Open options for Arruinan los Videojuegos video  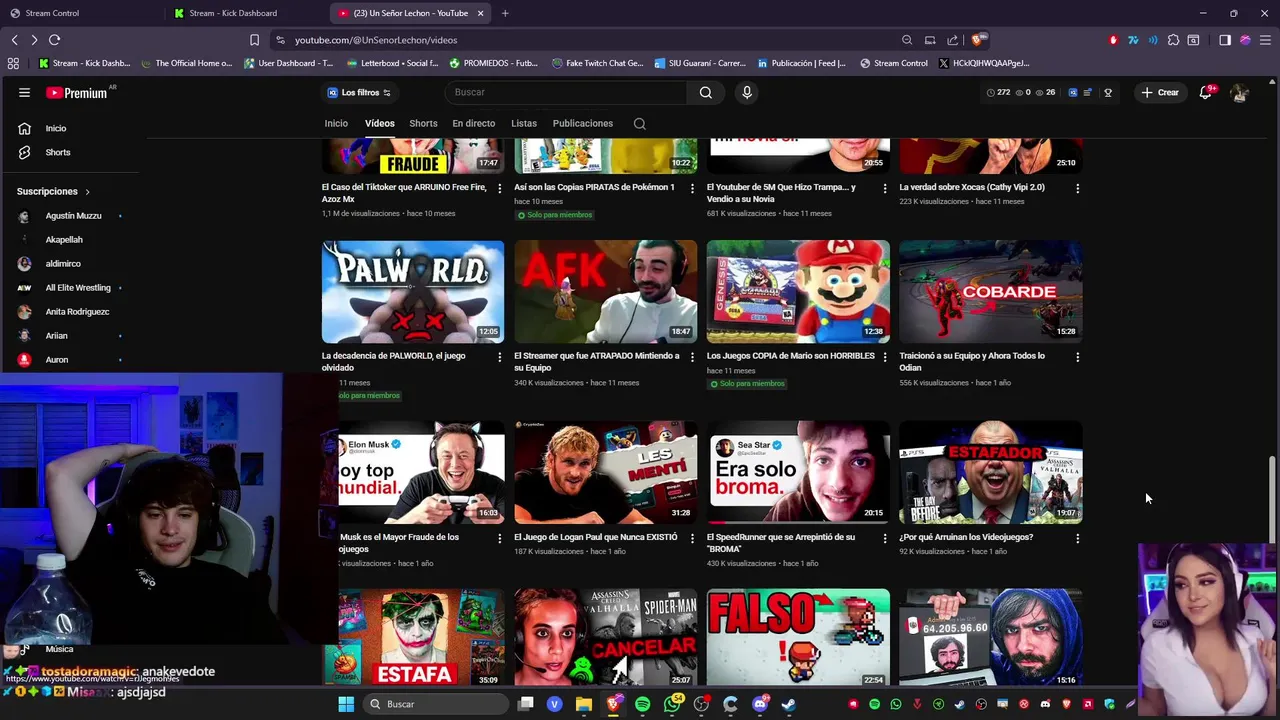click(1077, 538)
